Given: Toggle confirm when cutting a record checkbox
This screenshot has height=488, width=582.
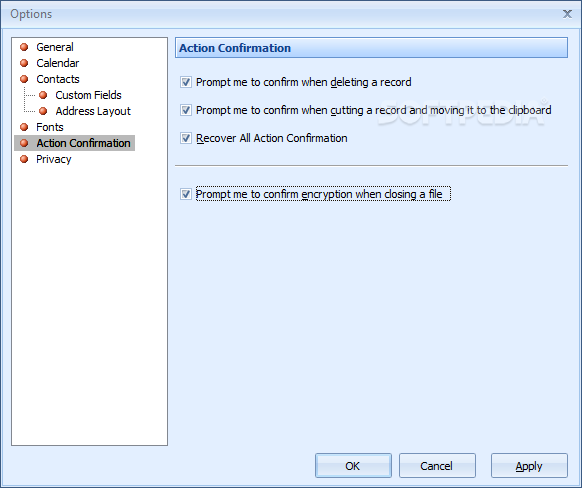Looking at the screenshot, I should pyautogui.click(x=186, y=110).
